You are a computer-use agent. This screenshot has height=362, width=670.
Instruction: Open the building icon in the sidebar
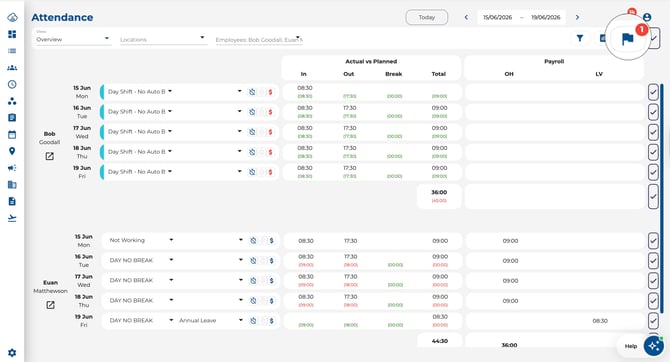click(12, 185)
